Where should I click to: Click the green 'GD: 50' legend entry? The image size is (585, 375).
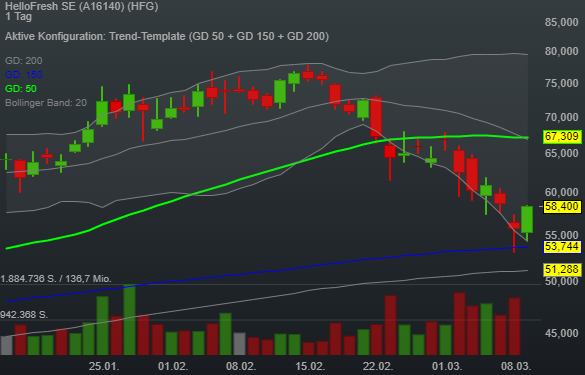click(21, 89)
